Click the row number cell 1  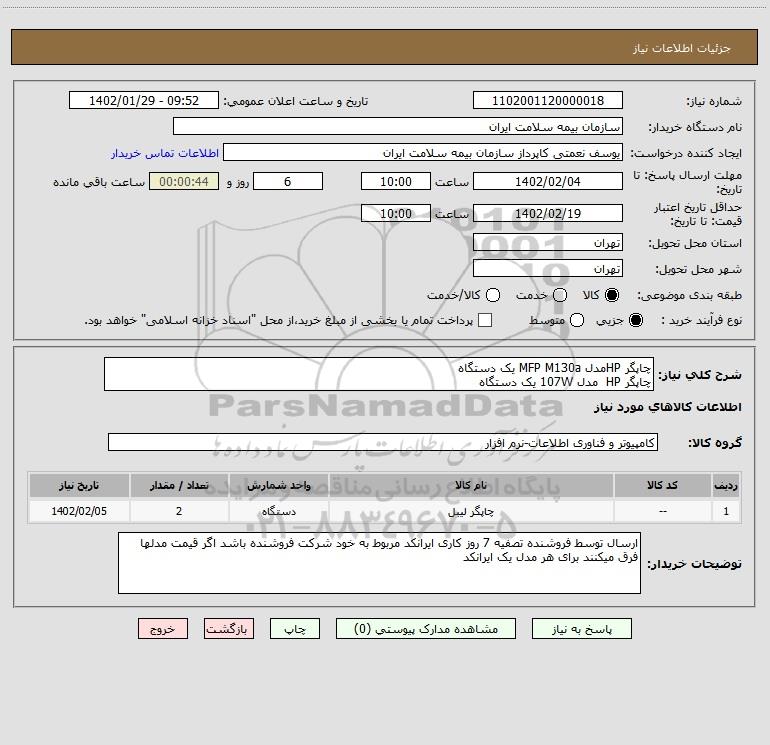pos(726,511)
